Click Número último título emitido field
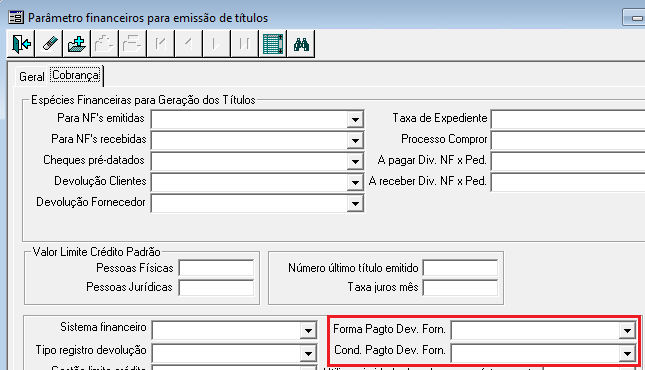This screenshot has width=645, height=370. click(460, 268)
